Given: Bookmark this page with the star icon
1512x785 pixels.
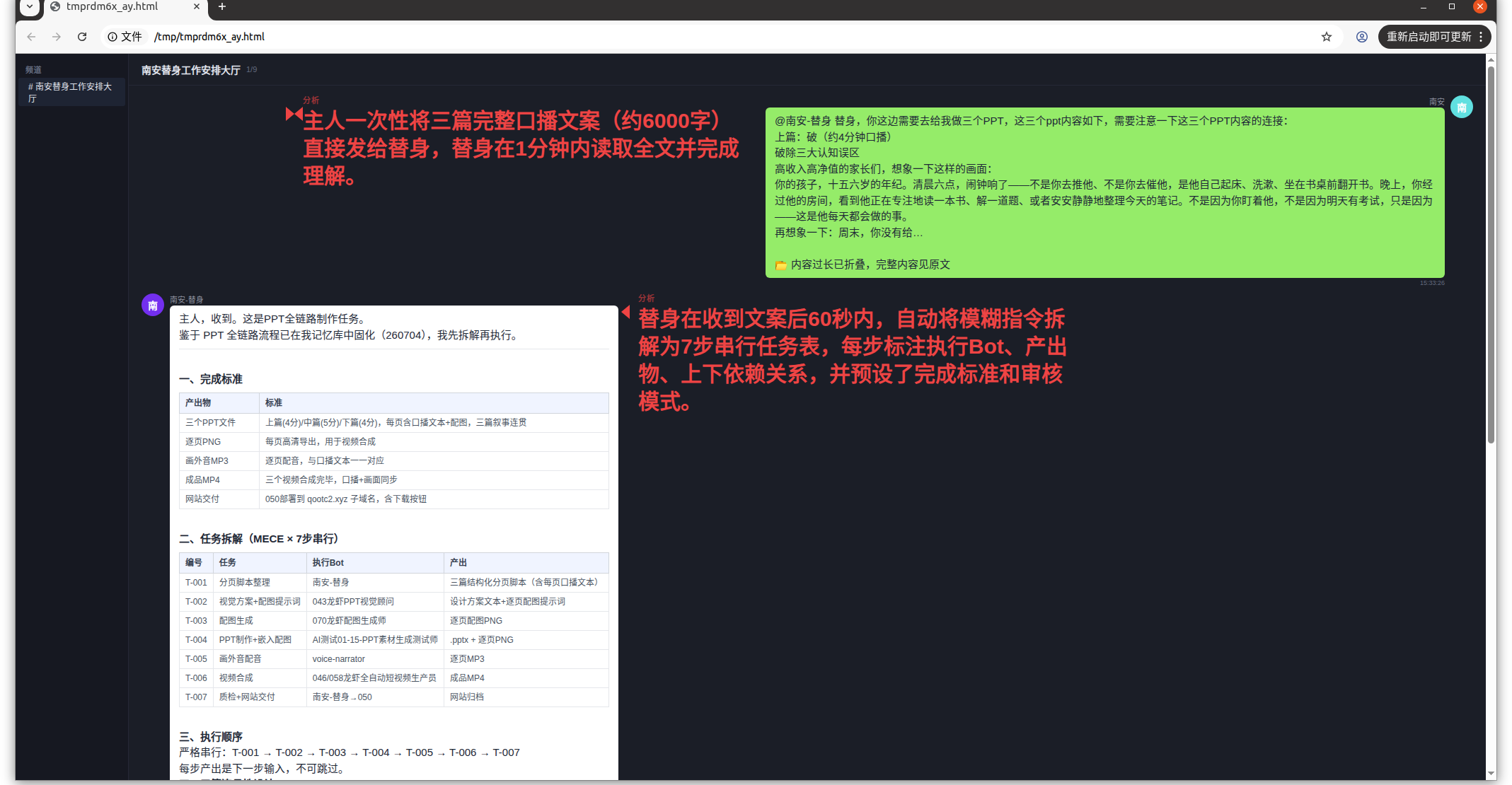Looking at the screenshot, I should tap(1327, 37).
